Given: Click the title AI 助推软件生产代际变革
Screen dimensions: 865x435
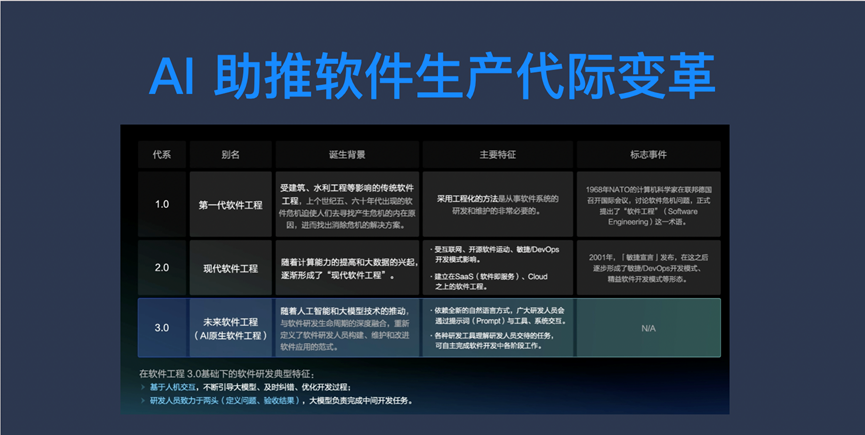Looking at the screenshot, I should tap(432, 76).
